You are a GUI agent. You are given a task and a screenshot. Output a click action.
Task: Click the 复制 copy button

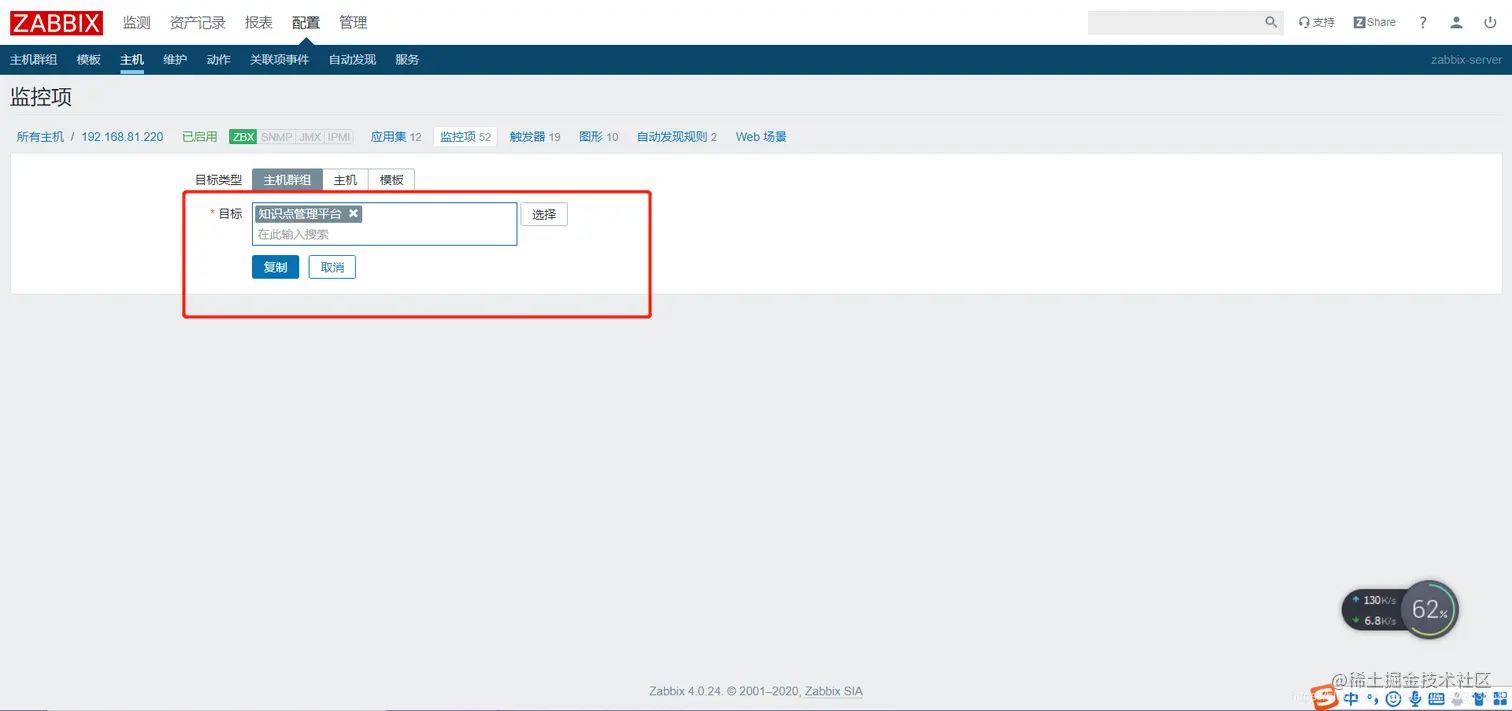click(x=275, y=267)
